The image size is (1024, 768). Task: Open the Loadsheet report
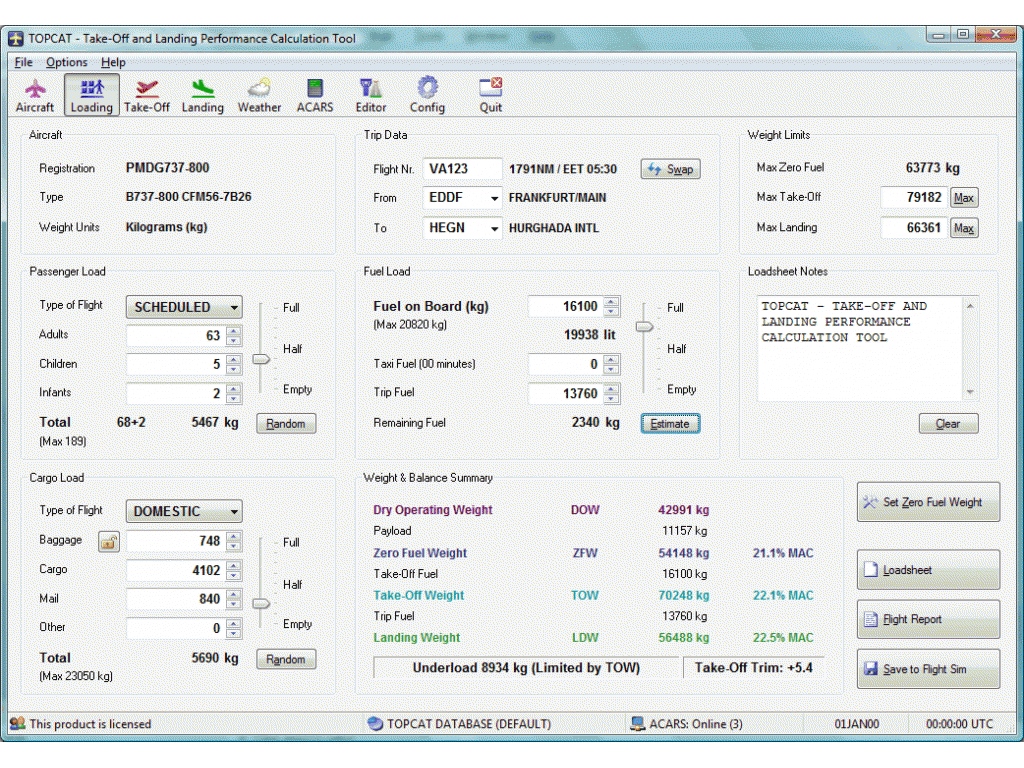tap(928, 569)
